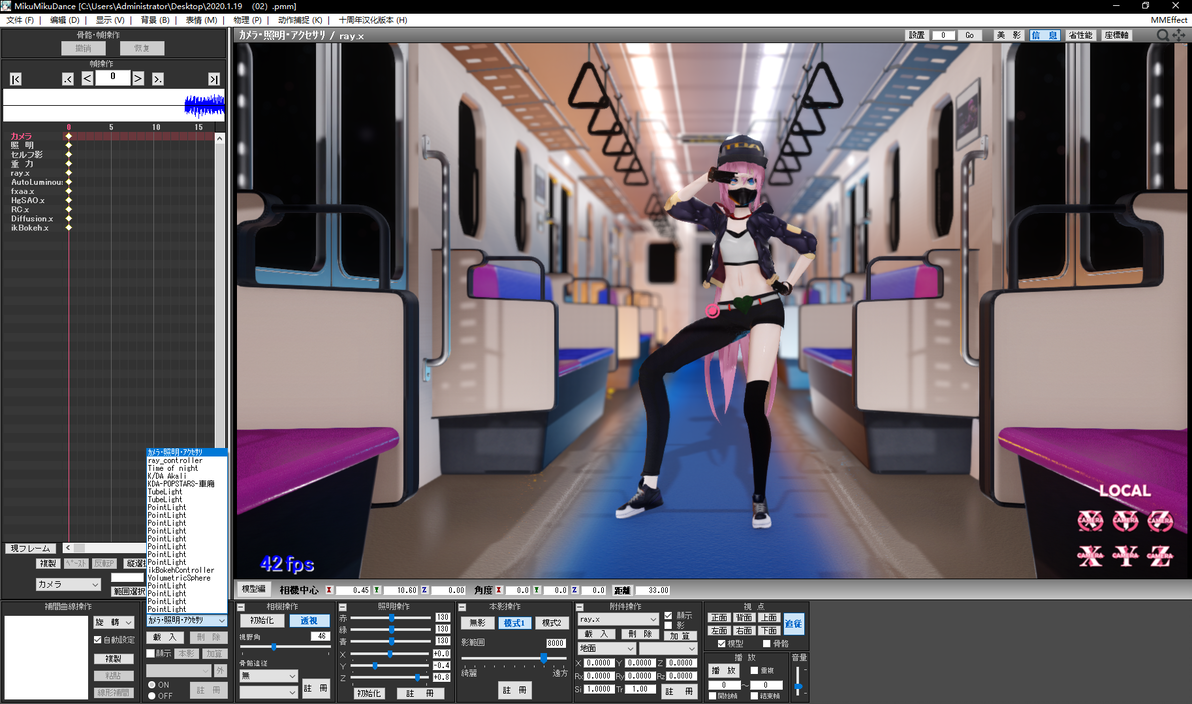Viewport: 1192px width, 704px height.
Task: Select the OFF radio button
Action: 152,696
